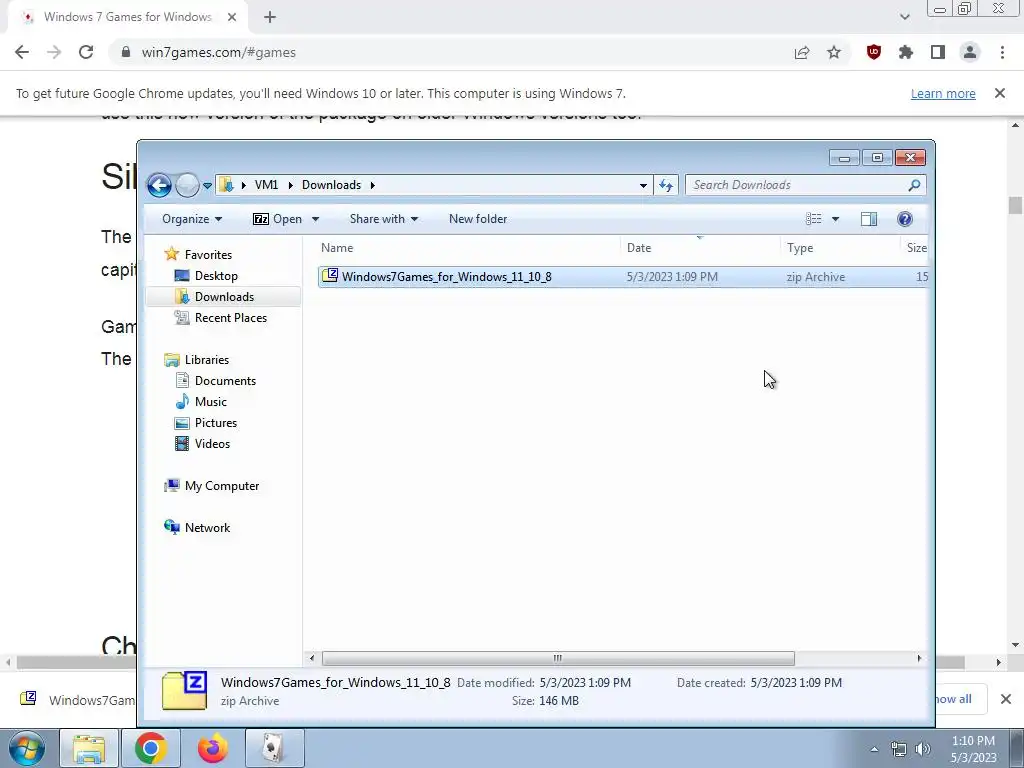Select Downloads in navigation pane
This screenshot has height=768, width=1024.
click(224, 296)
